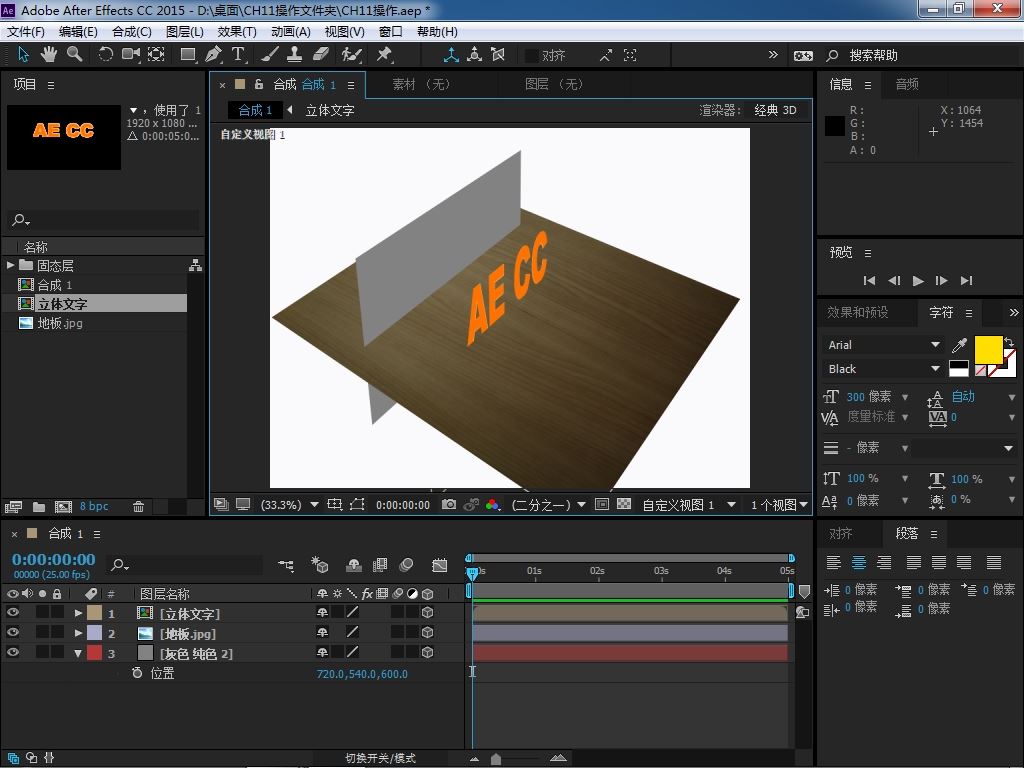Enable the snapping 对齐 checkbox

(532, 56)
